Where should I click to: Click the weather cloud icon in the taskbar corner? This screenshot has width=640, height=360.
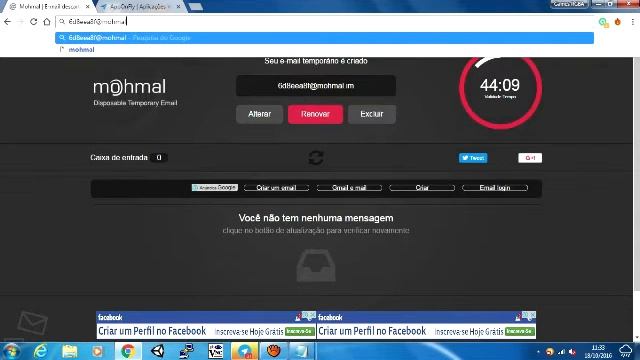click(625, 351)
